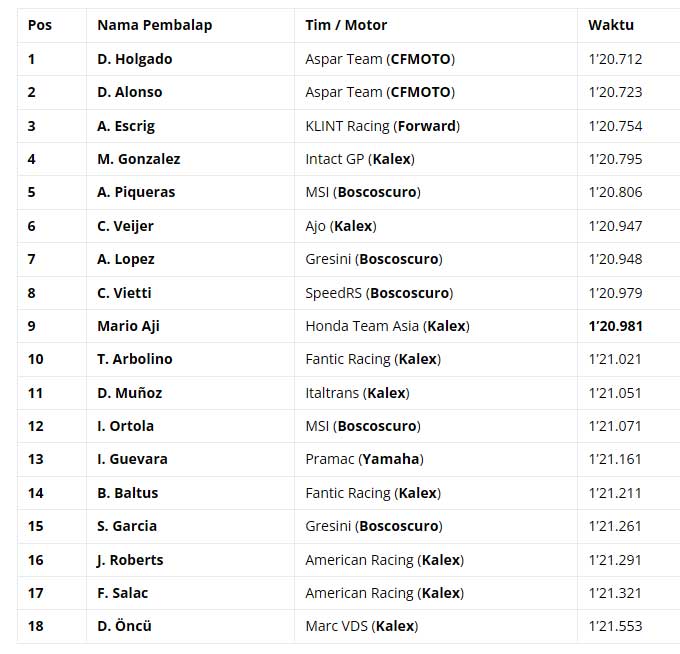Click the Pramac (Yamaha) team cell
The width and height of the screenshot is (680, 654).
(364, 459)
